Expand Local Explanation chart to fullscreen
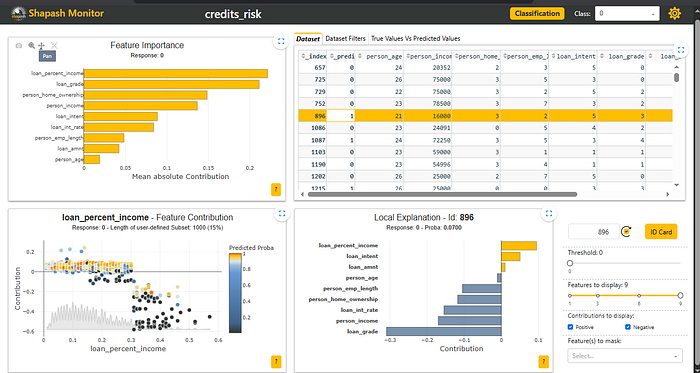Image resolution: width=700 pixels, height=373 pixels. [549, 214]
